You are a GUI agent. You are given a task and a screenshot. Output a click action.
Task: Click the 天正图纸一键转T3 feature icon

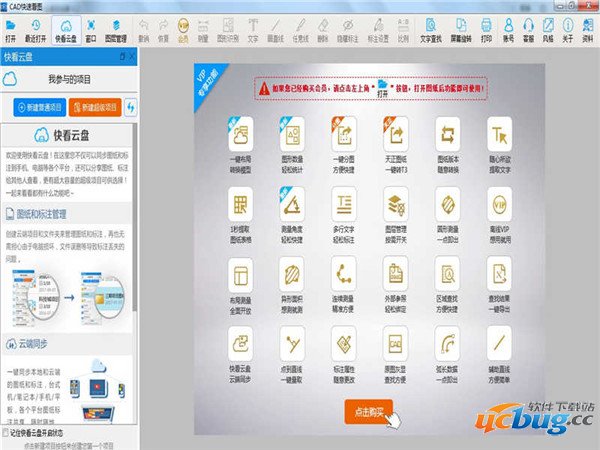tap(396, 134)
